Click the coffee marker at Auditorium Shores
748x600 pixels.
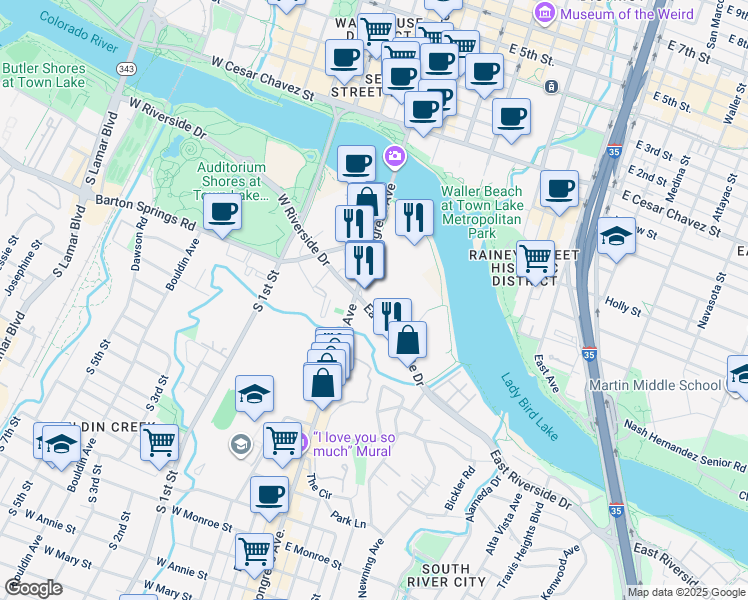[221, 212]
